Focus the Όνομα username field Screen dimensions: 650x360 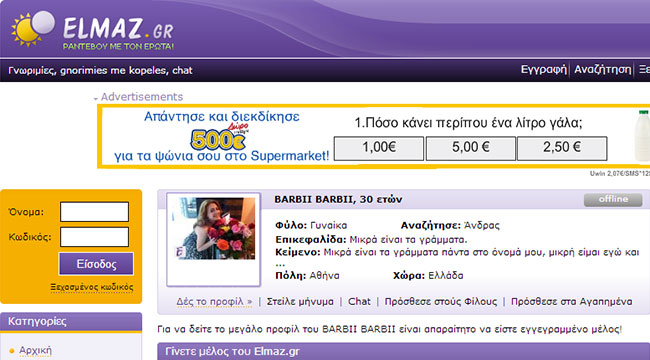pyautogui.click(x=95, y=212)
